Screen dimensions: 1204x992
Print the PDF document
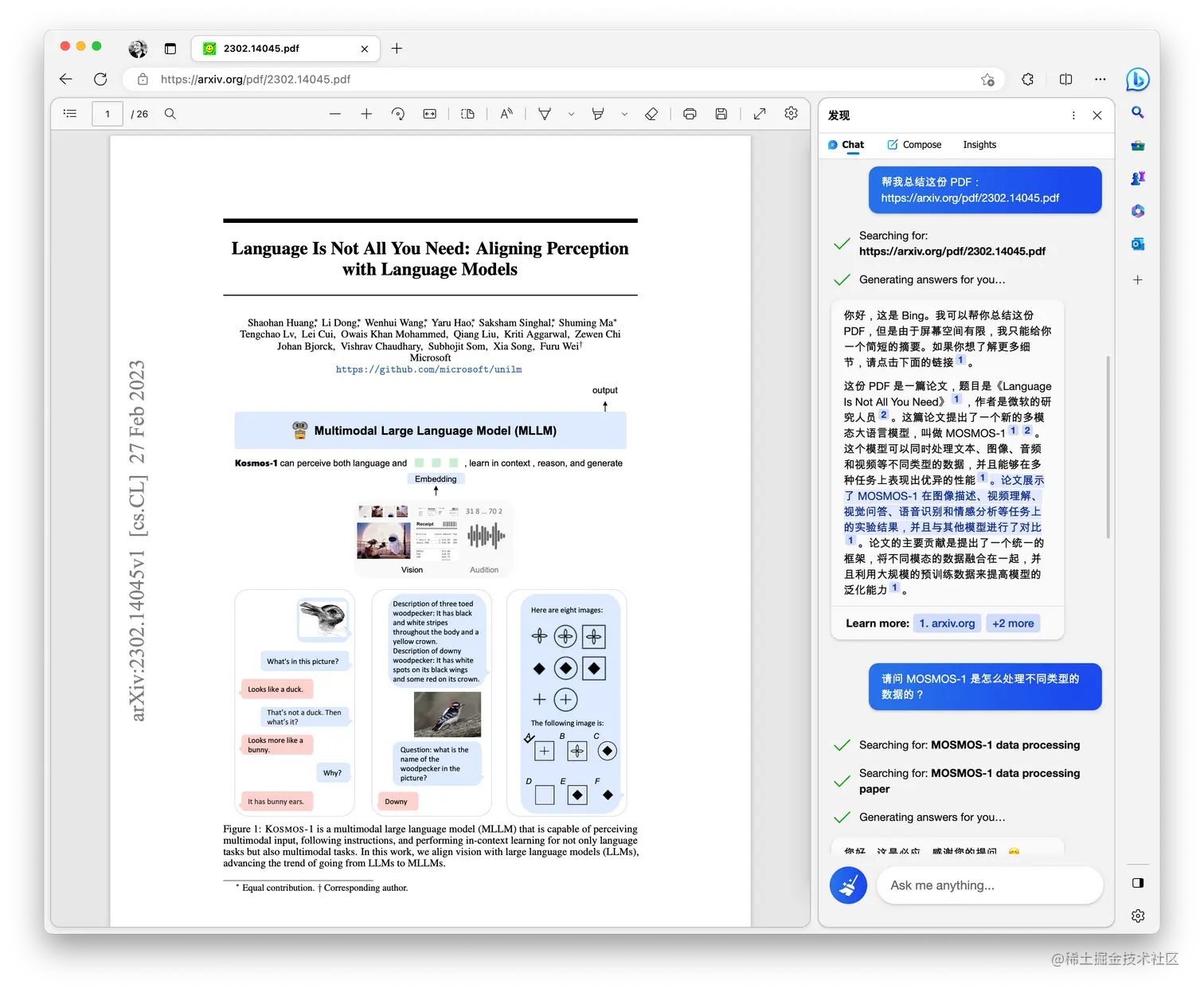pos(690,114)
